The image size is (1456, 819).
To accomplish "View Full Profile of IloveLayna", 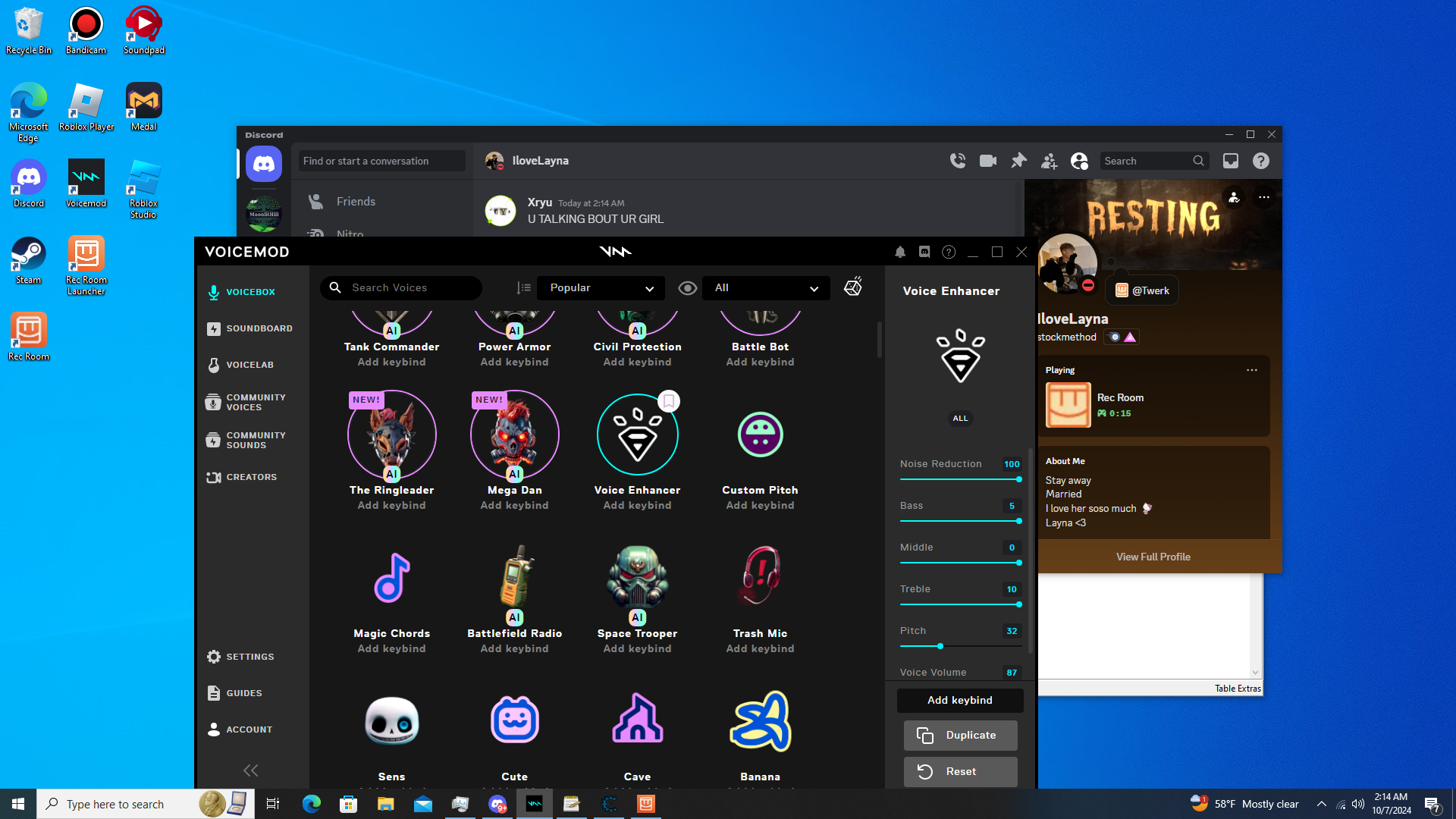I will click(1153, 557).
